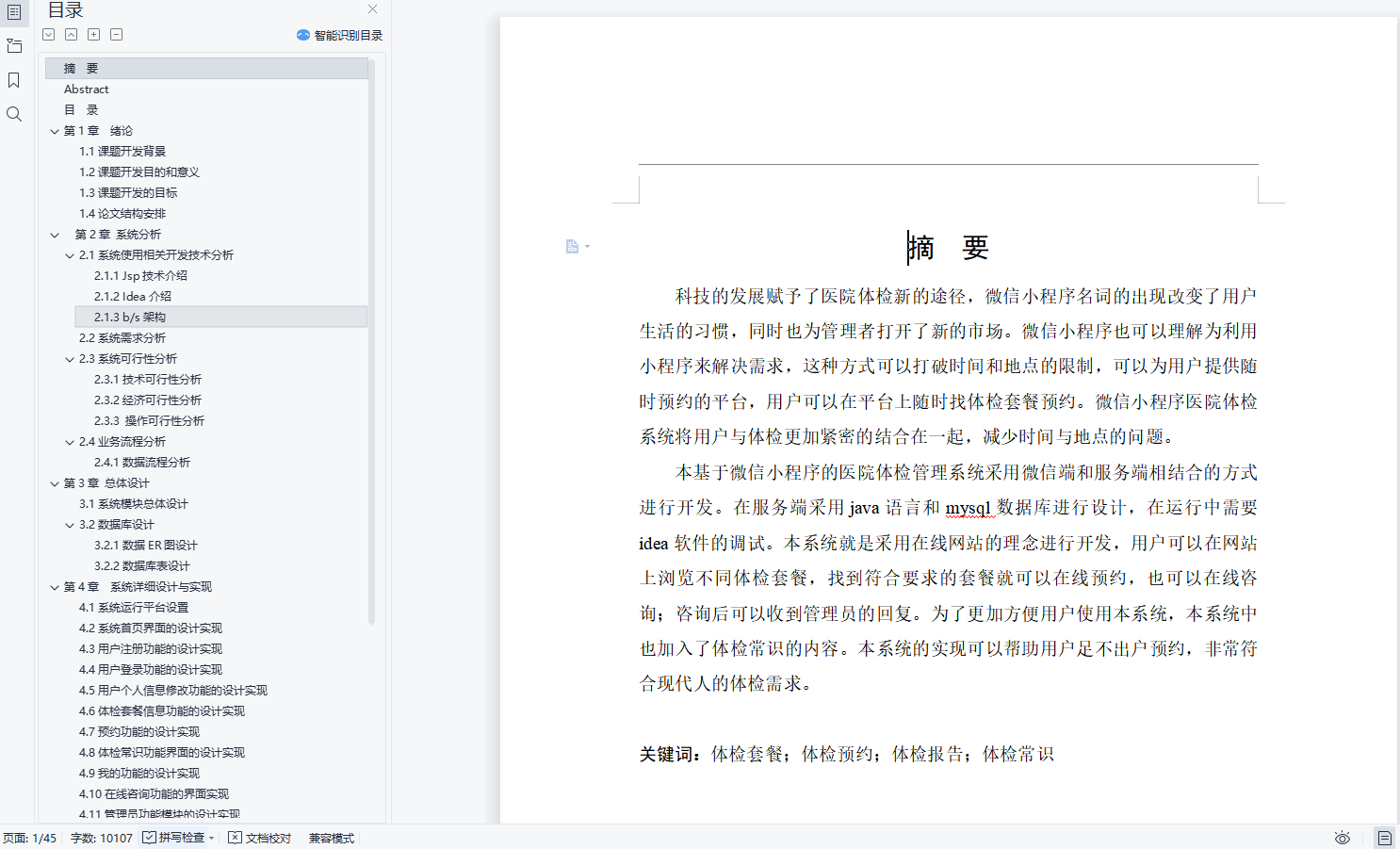The image size is (1400, 849).
Task: Click the minus demote heading icon
Action: [x=117, y=35]
